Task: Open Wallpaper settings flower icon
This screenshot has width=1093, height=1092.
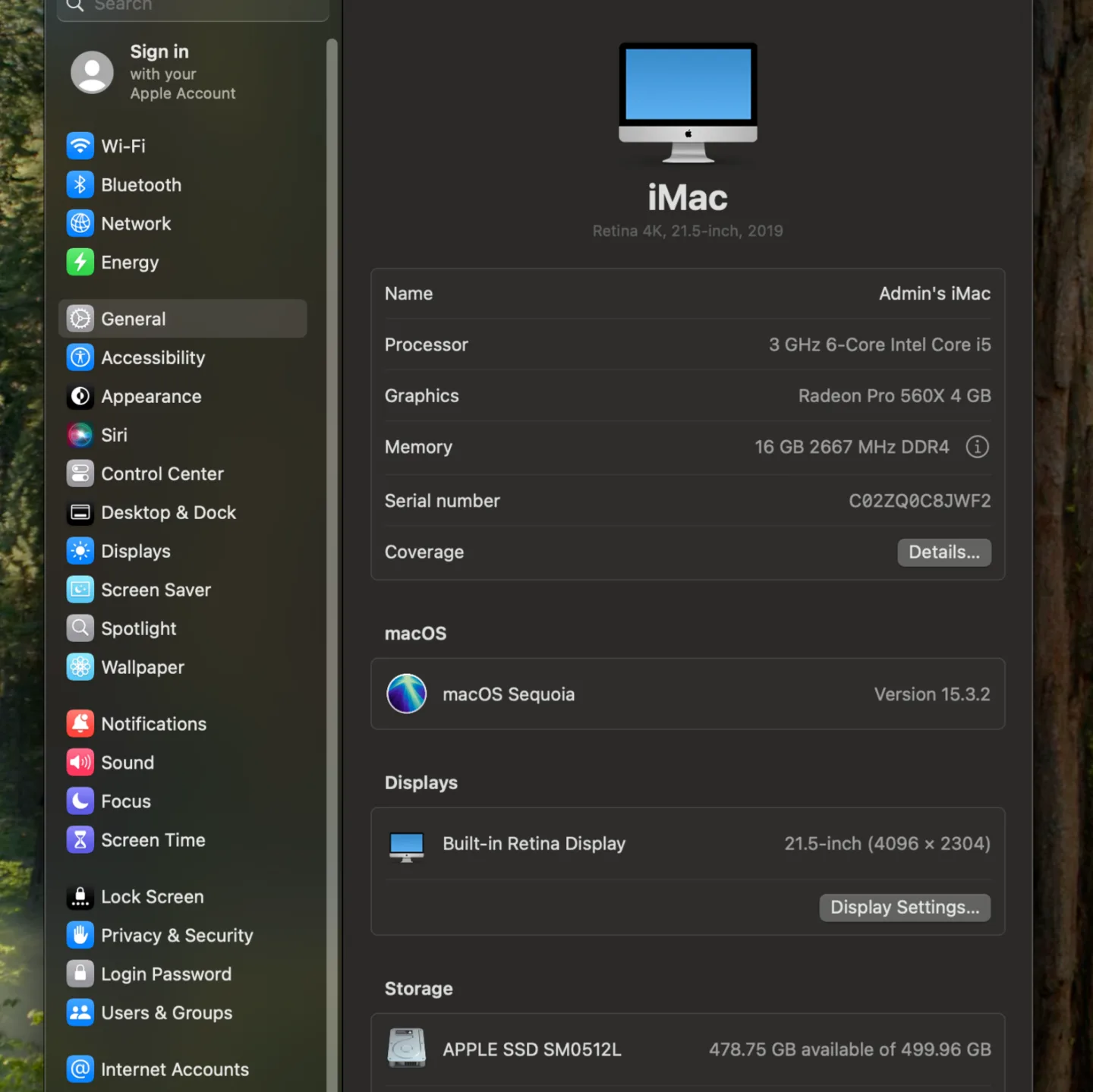Action: click(80, 667)
